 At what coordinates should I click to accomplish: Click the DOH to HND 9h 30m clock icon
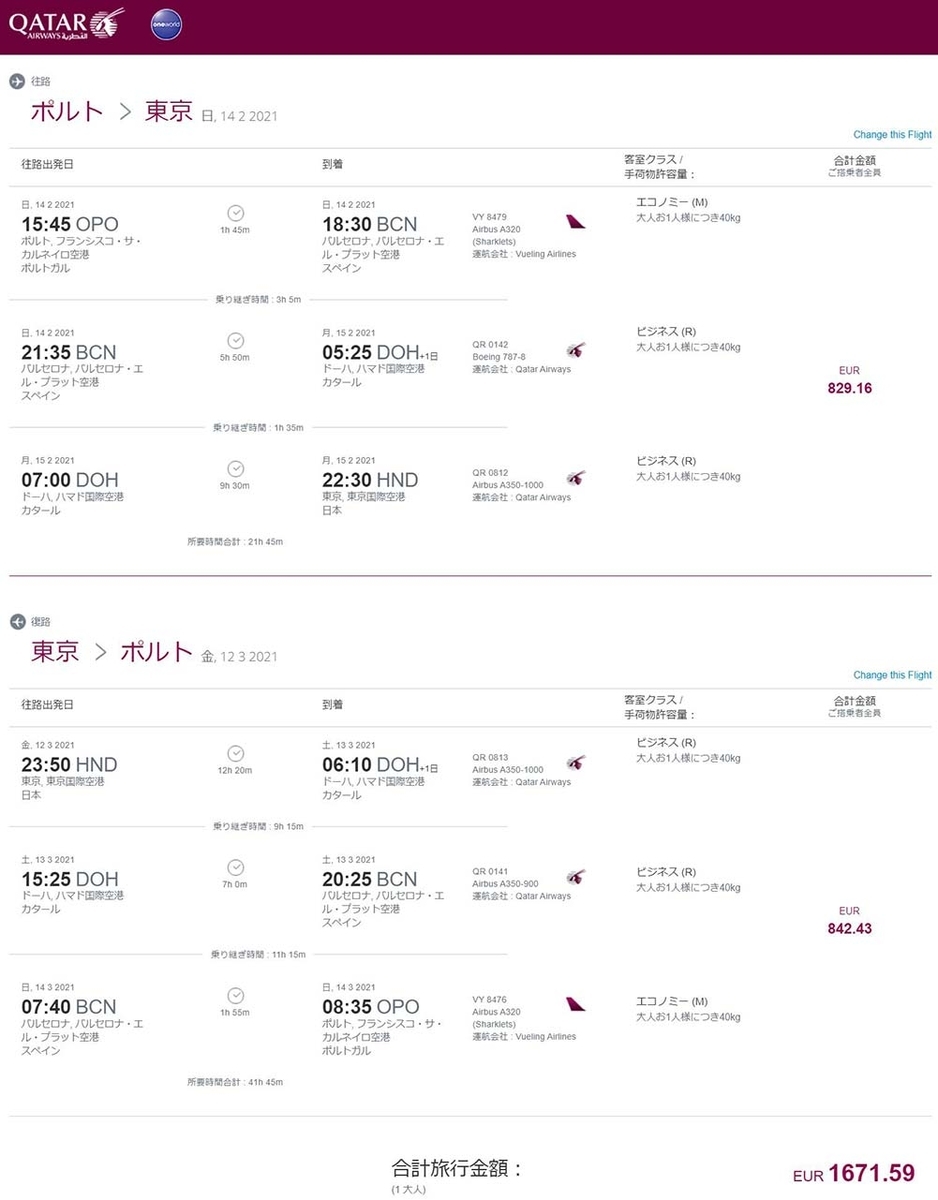pos(236,469)
